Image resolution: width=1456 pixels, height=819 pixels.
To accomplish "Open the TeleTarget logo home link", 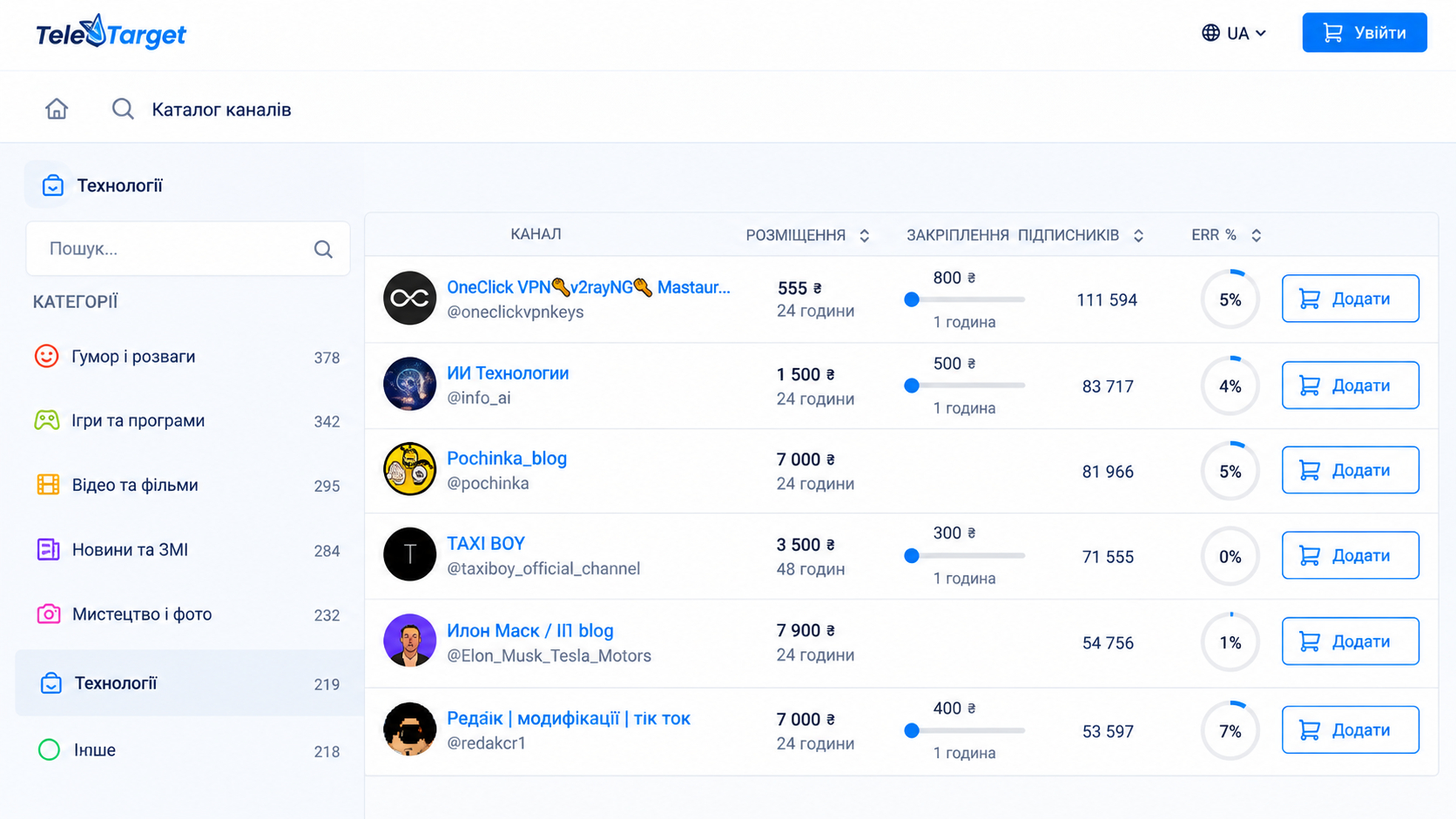I will coord(111,32).
